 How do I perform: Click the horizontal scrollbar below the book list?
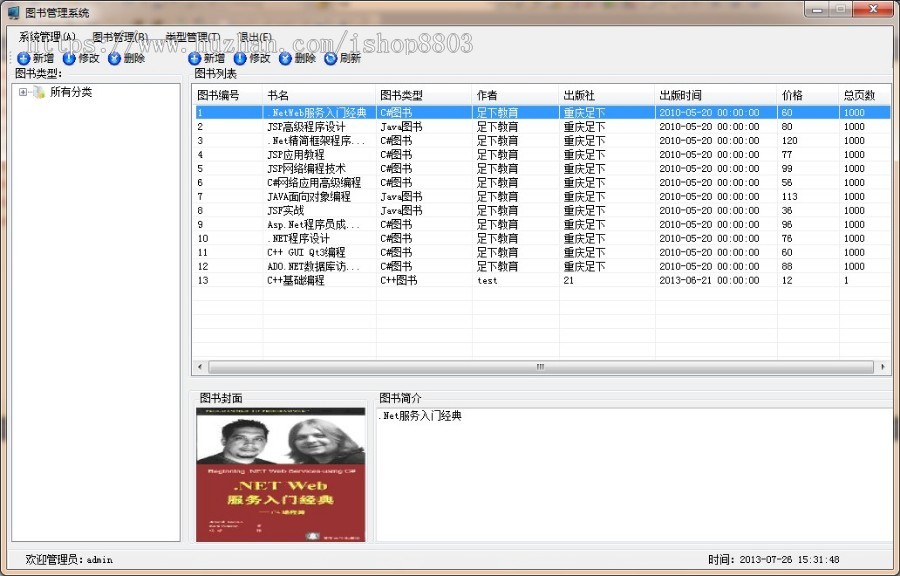pos(540,368)
